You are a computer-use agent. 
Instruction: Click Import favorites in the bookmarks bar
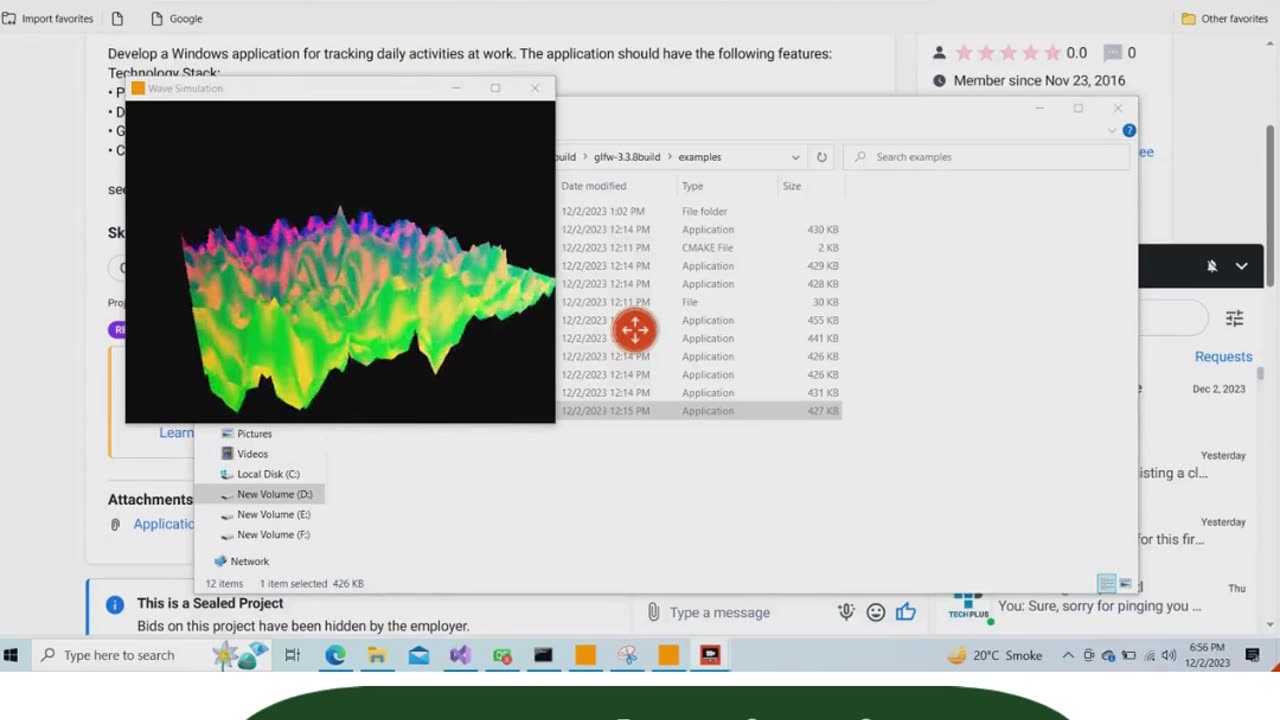[48, 19]
